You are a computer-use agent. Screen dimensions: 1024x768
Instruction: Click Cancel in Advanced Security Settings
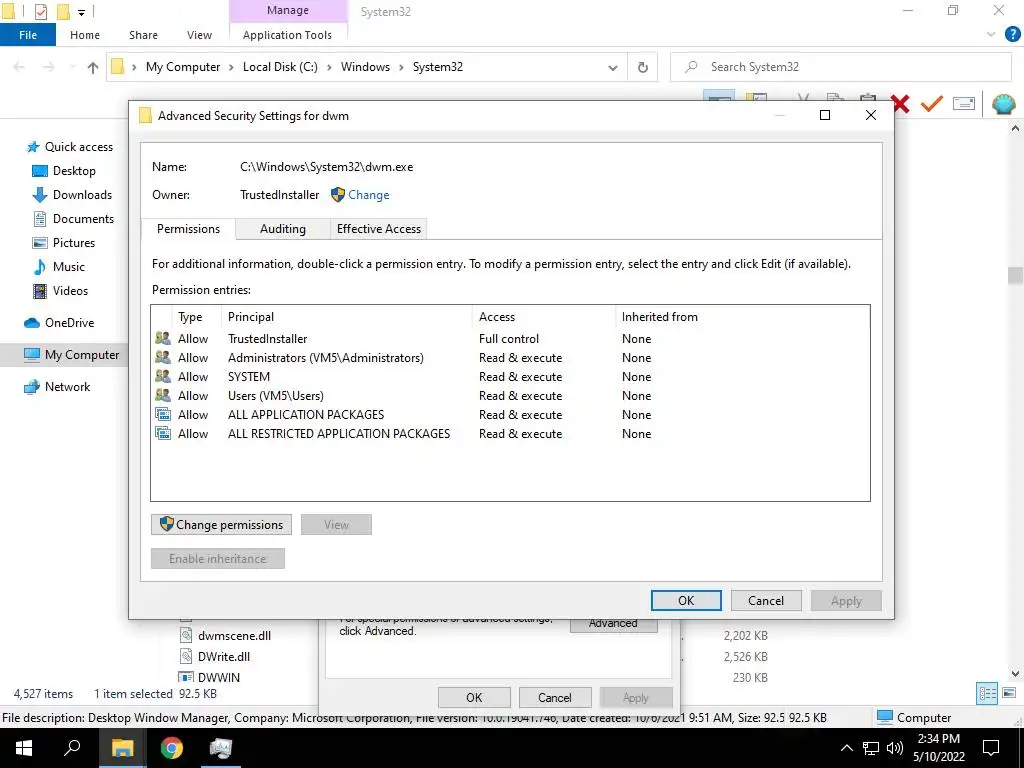pyautogui.click(x=766, y=600)
